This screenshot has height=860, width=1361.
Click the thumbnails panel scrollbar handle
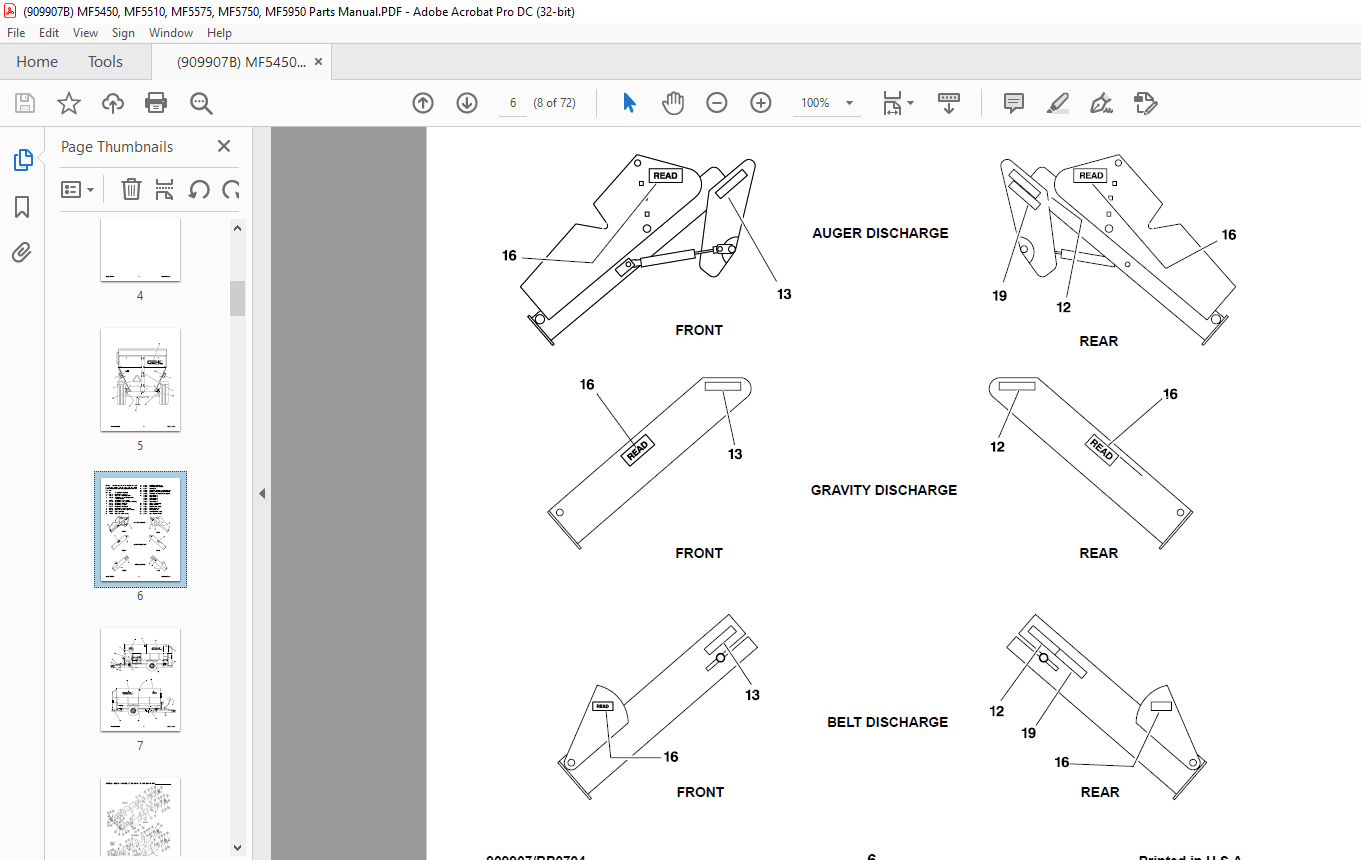click(238, 298)
